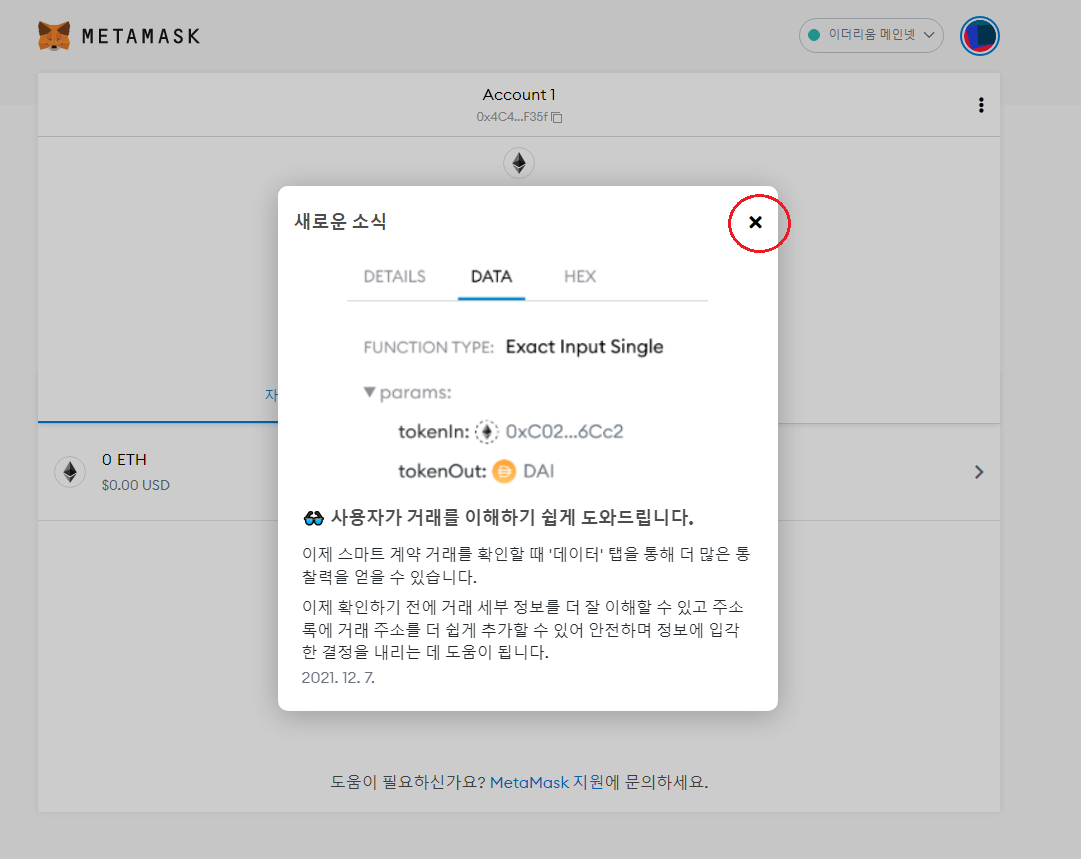Viewport: 1081px width, 859px height.
Task: Click the METAMASK wordmark text
Action: (x=141, y=37)
